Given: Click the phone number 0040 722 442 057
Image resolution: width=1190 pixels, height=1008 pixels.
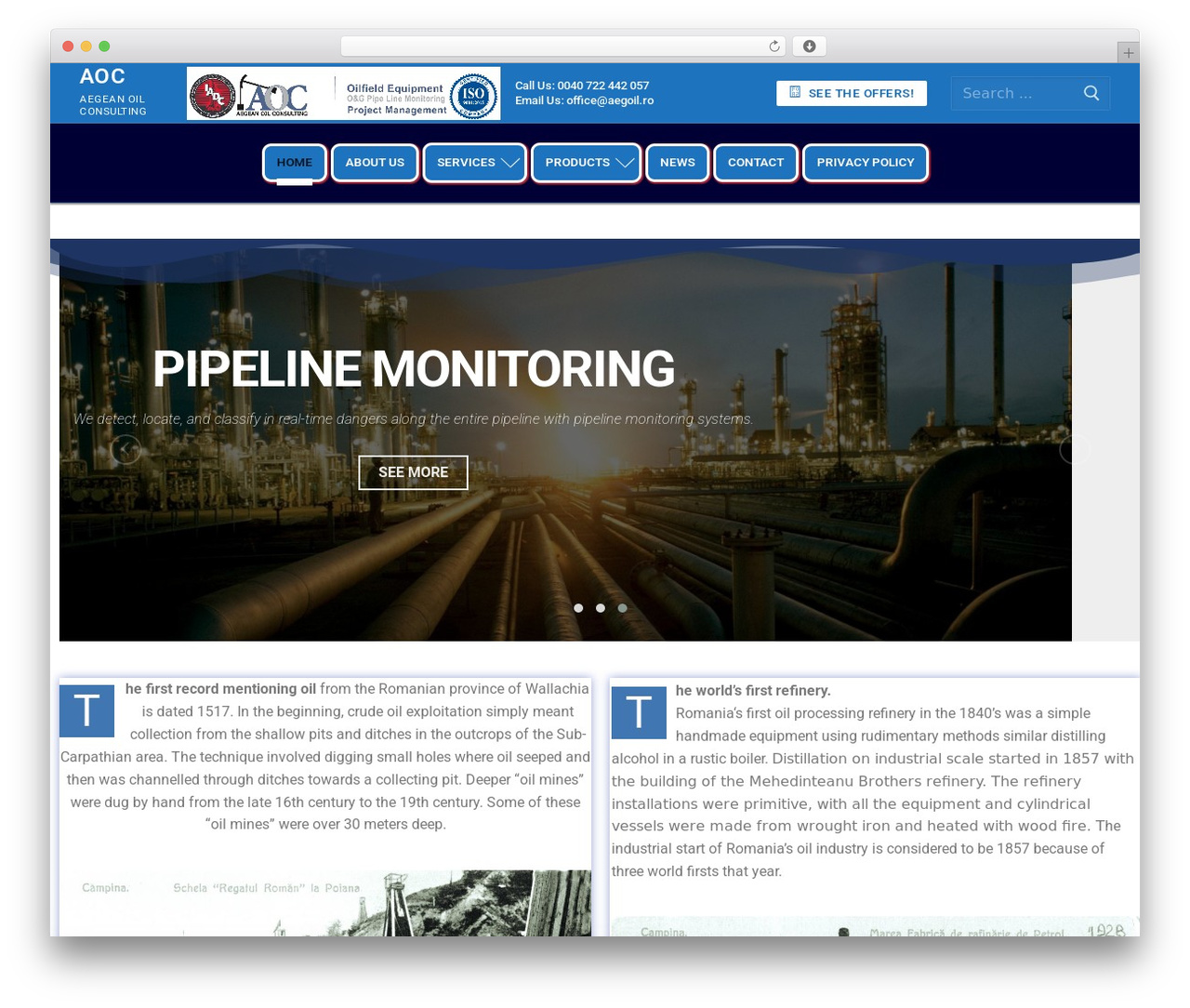Looking at the screenshot, I should pyautogui.click(x=603, y=86).
